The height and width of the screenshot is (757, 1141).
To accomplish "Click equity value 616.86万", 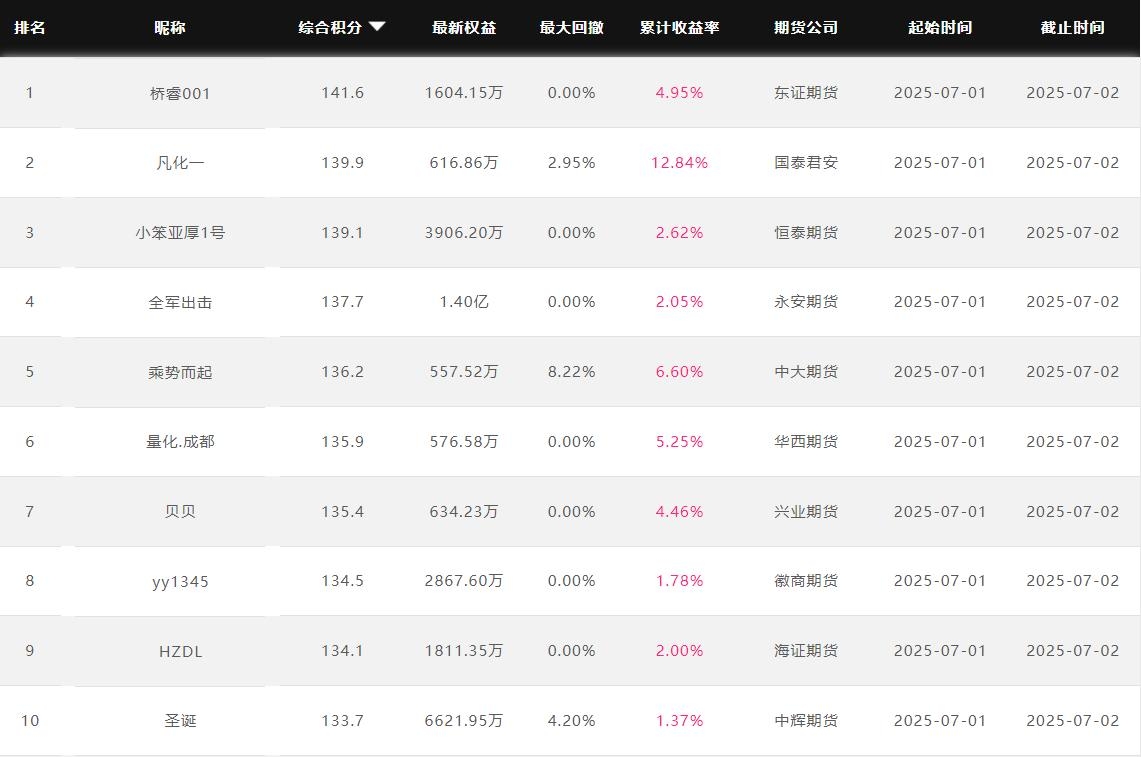I will pos(464,163).
